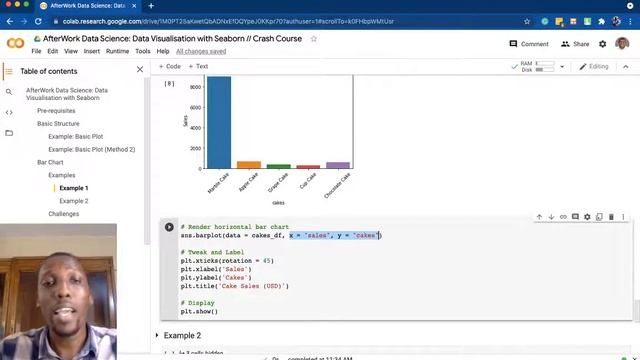
Task: Star the notebook title
Action: tap(313, 39)
